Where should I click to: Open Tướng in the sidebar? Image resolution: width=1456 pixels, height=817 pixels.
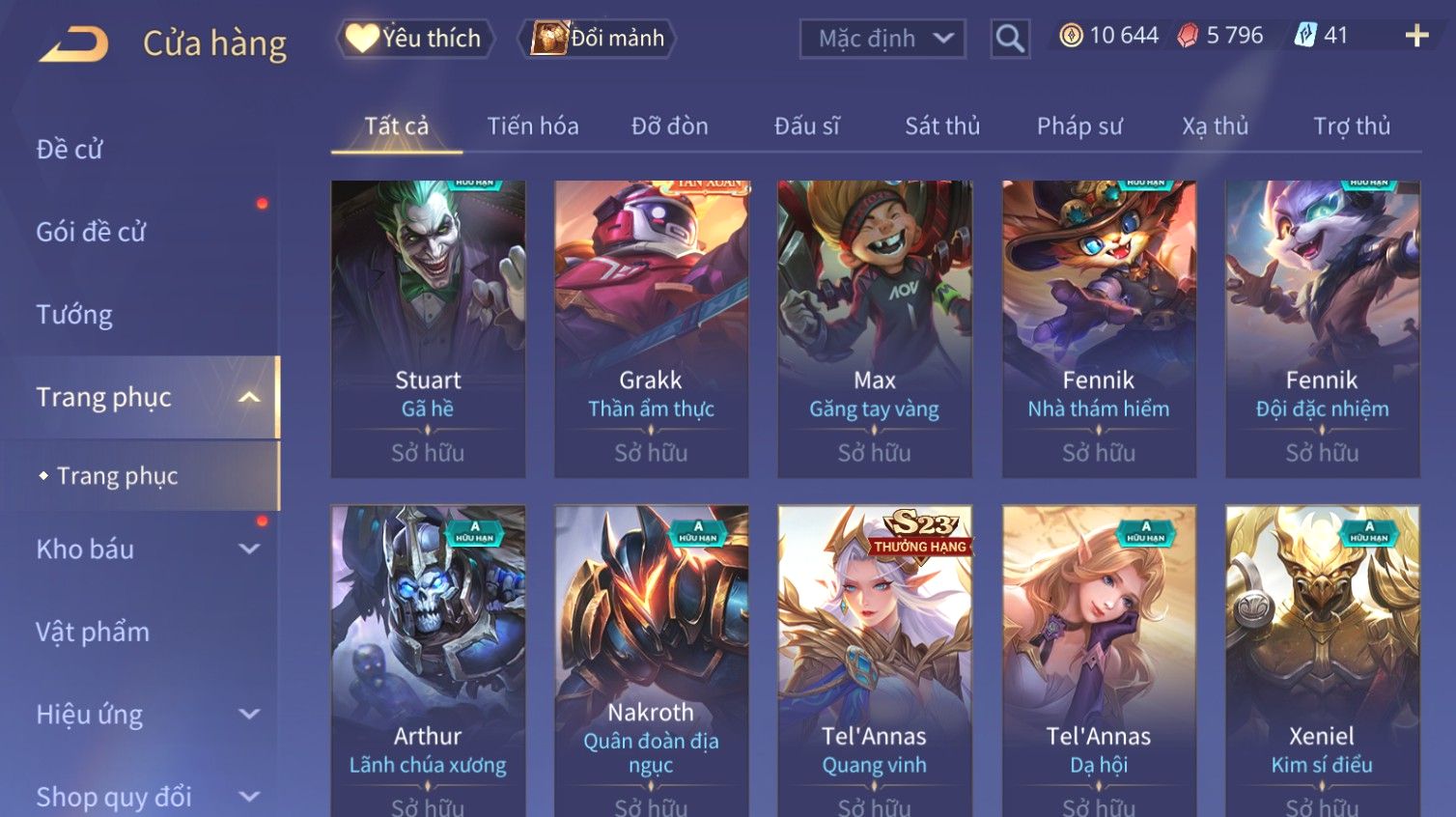pos(74,315)
